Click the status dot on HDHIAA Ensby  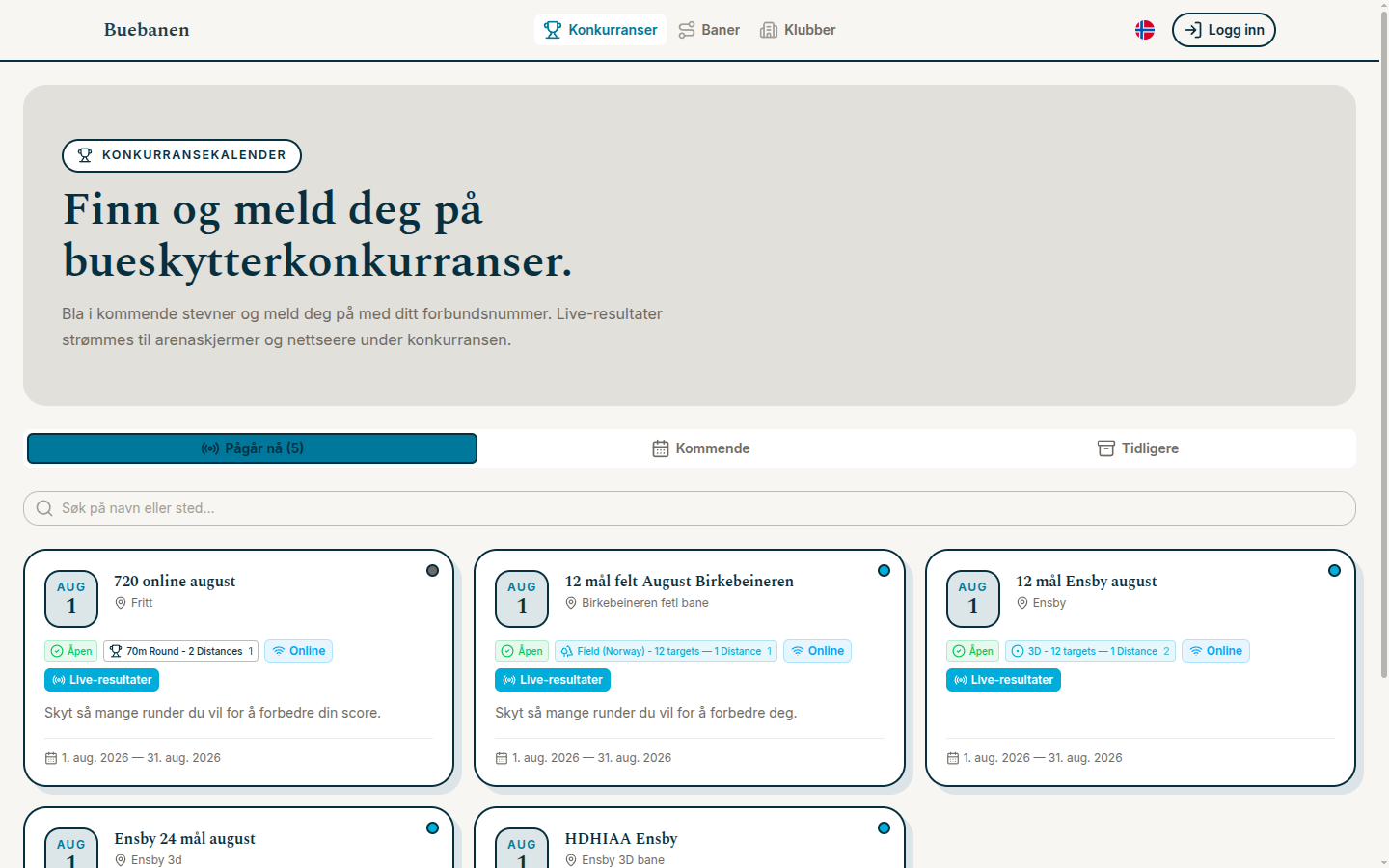884,828
